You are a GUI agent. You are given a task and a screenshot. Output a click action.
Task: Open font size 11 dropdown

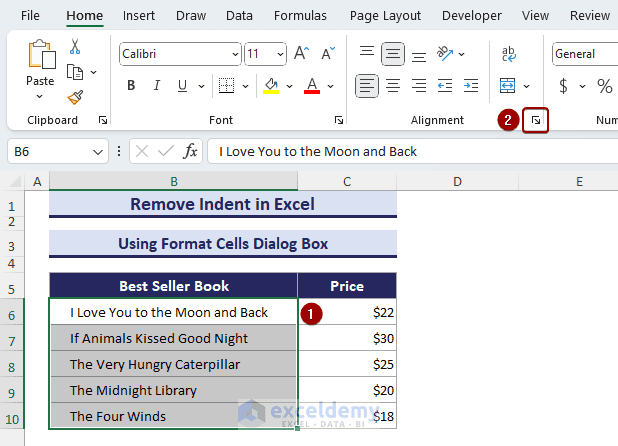tap(280, 54)
